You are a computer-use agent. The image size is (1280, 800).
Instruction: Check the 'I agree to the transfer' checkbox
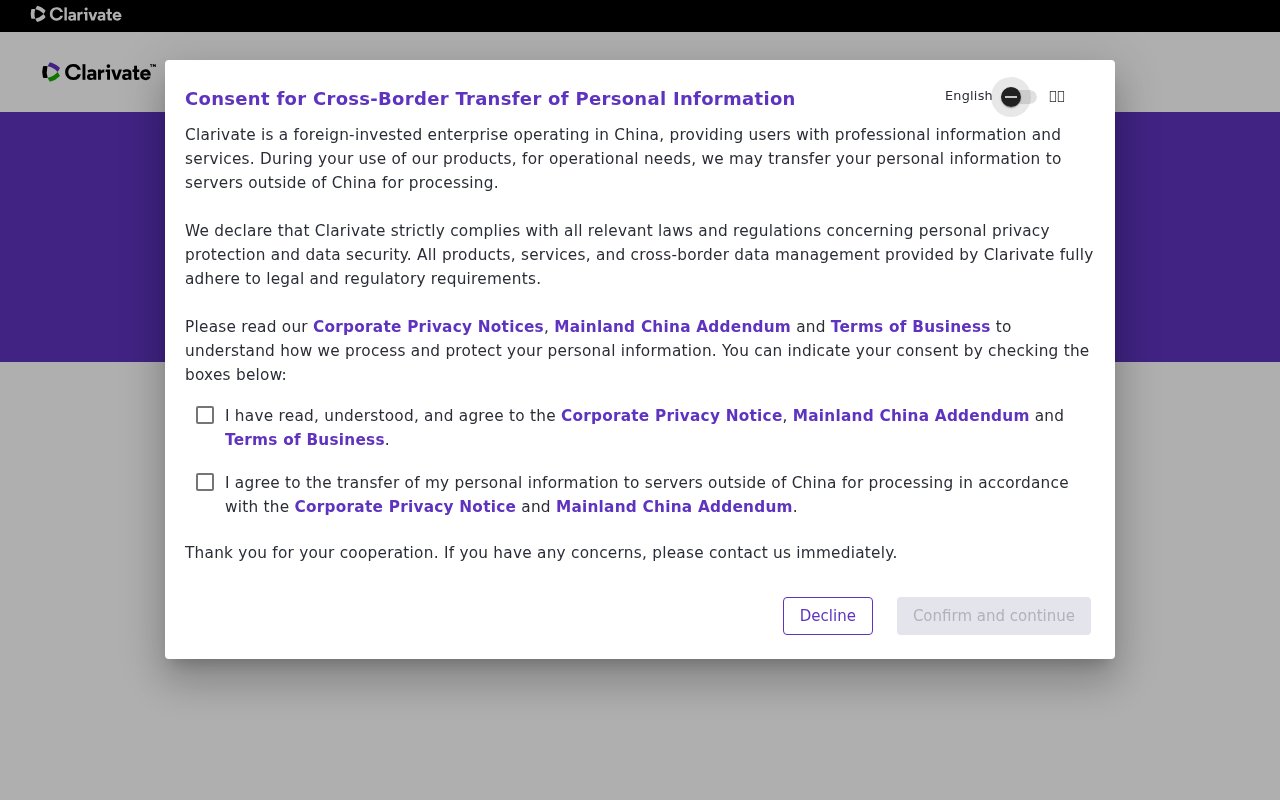click(x=205, y=482)
